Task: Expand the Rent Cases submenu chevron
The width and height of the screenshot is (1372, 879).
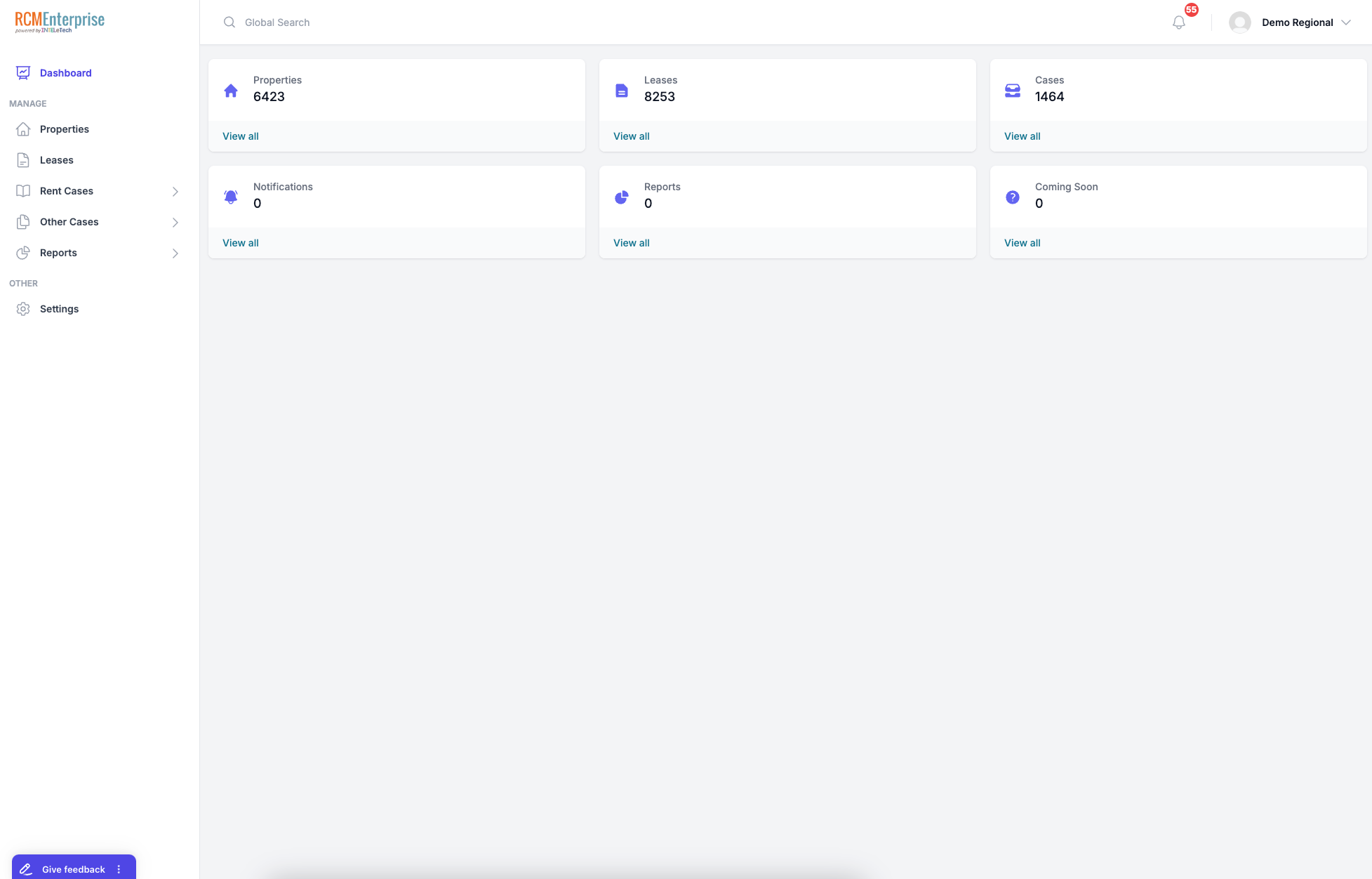Action: point(175,192)
